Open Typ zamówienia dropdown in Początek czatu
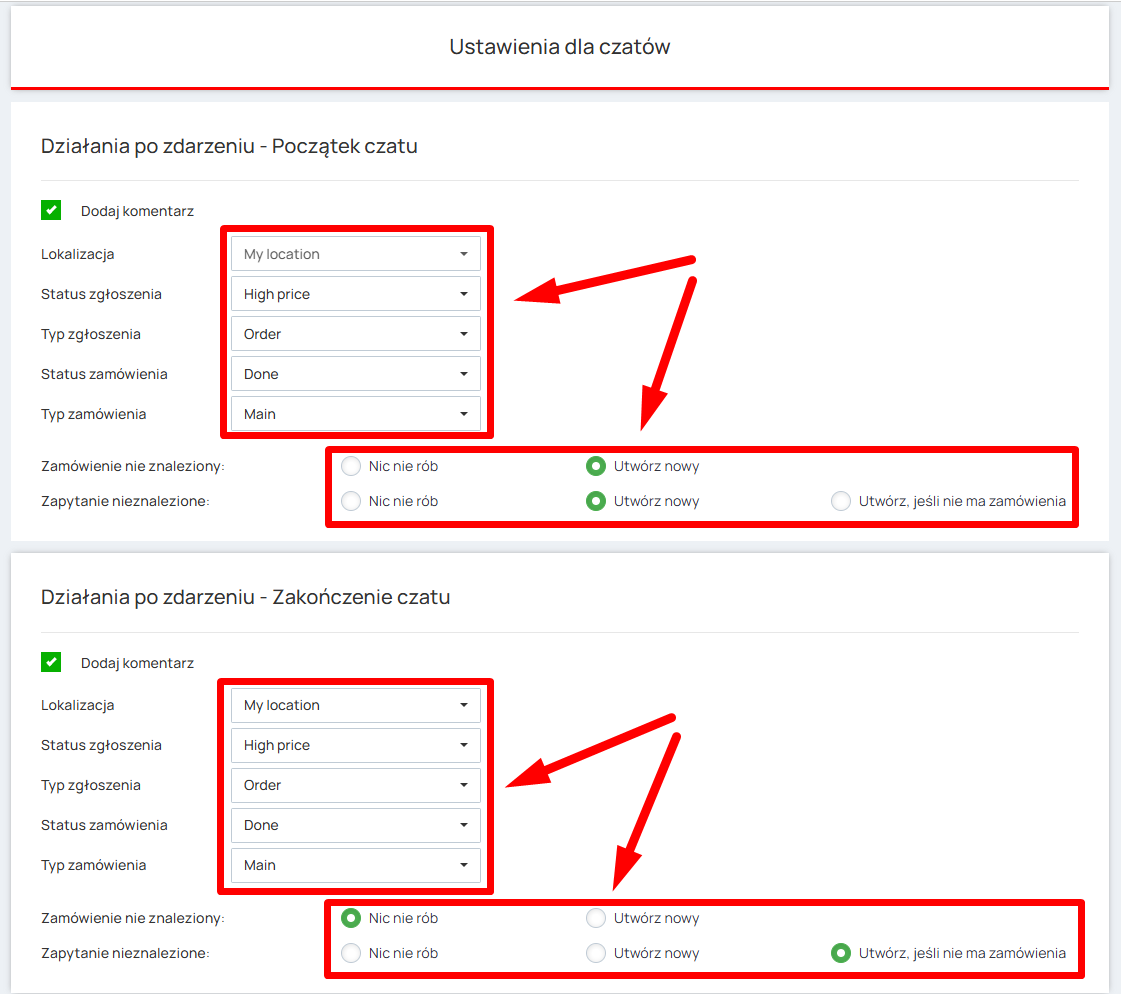This screenshot has width=1121, height=994. coord(355,414)
